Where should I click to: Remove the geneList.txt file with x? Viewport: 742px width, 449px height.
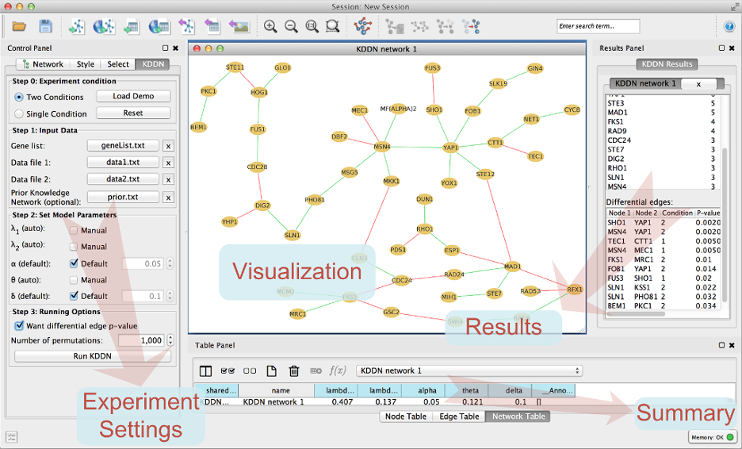click(168, 145)
